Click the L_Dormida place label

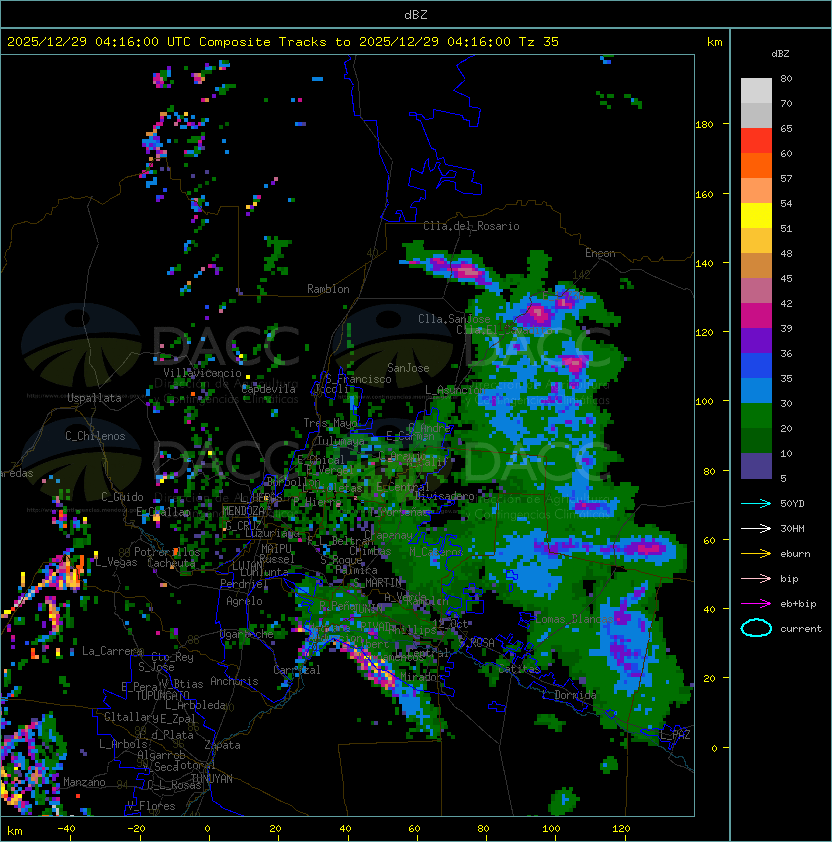point(569,695)
